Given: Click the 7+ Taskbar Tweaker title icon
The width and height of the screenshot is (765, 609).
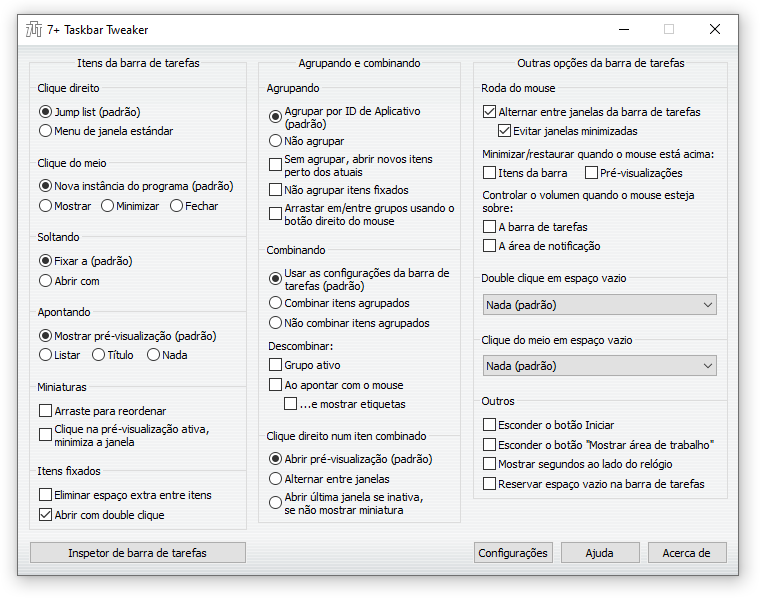Looking at the screenshot, I should coord(34,29).
